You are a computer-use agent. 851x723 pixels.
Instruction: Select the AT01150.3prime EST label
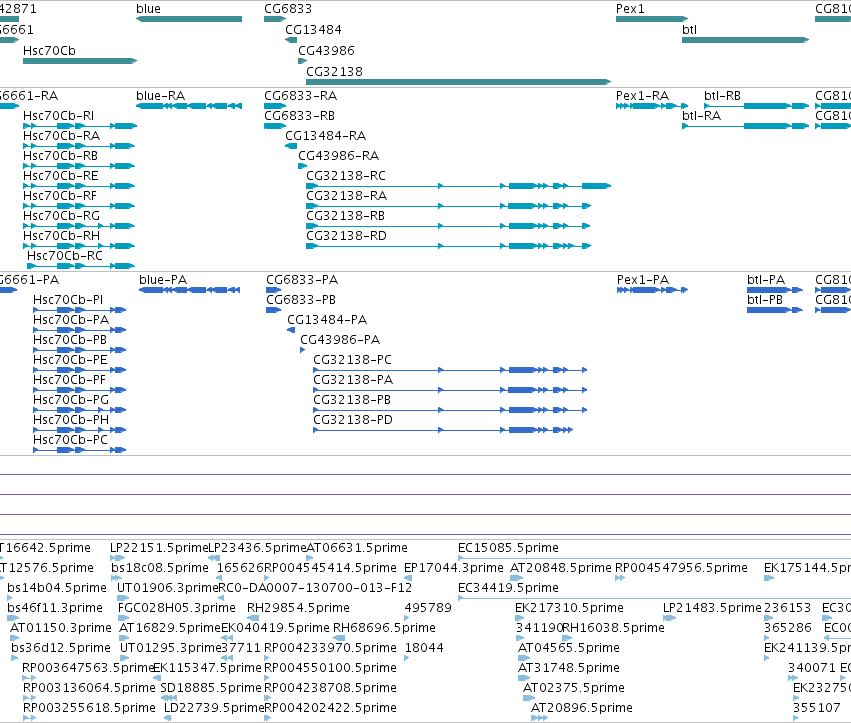60,628
